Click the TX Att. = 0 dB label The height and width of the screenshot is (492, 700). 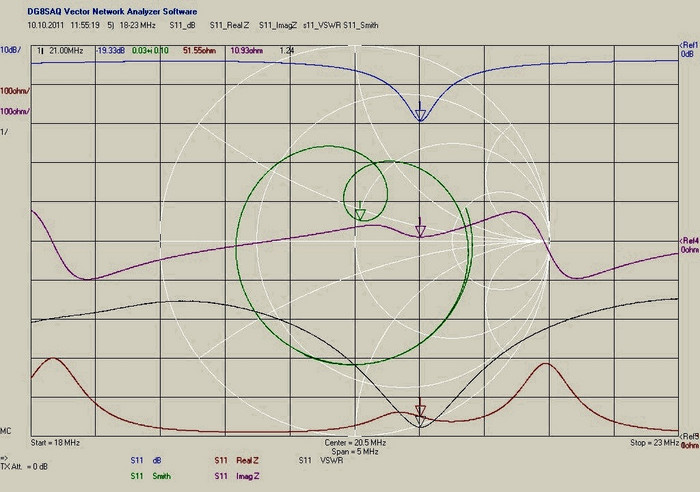pos(24,467)
